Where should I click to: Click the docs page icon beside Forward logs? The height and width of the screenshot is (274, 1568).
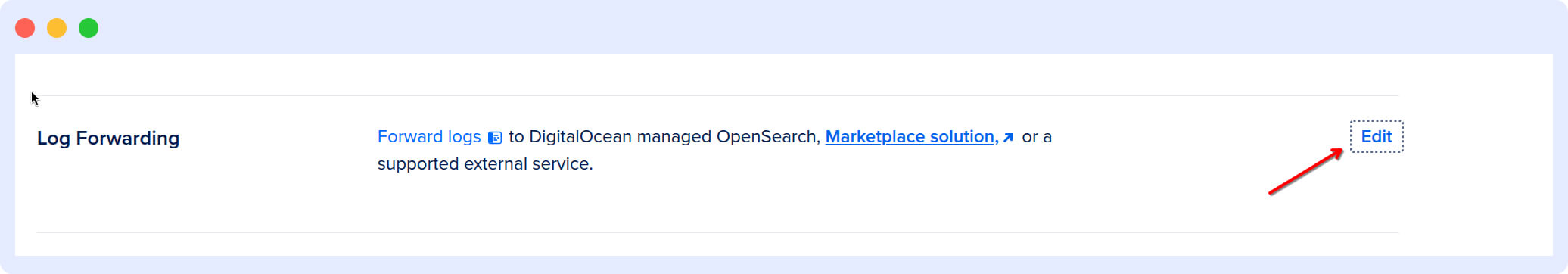pyautogui.click(x=495, y=138)
